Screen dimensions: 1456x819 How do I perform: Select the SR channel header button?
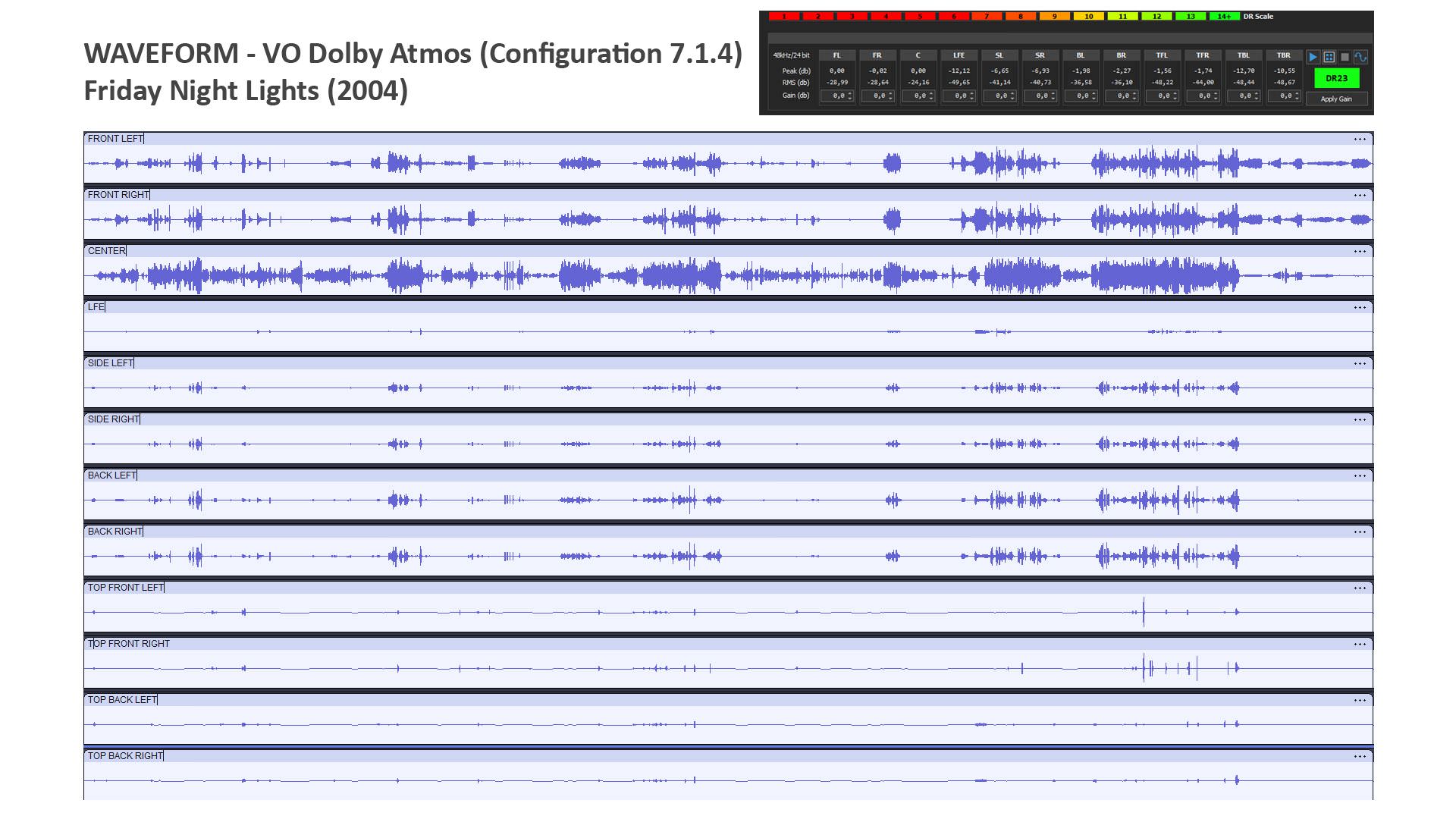tap(1040, 55)
